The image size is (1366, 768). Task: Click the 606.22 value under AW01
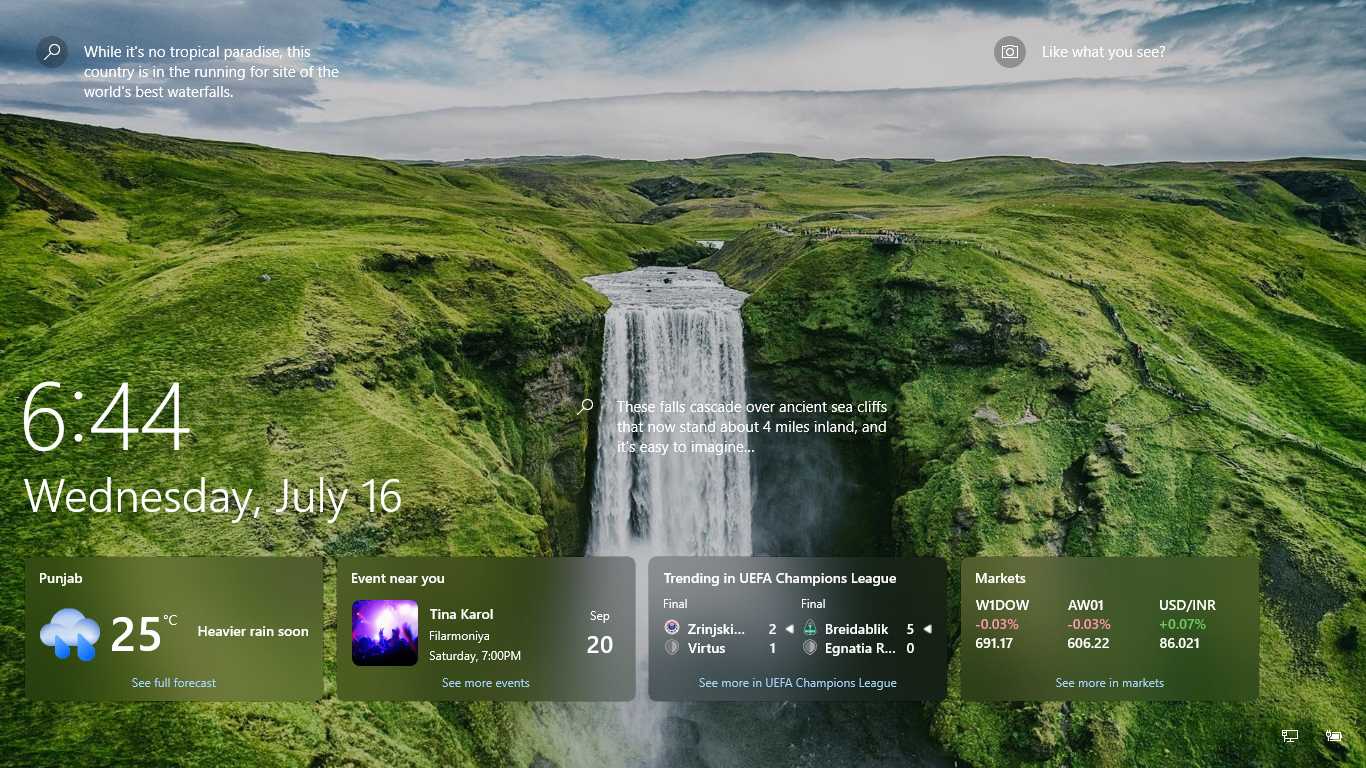tap(1088, 643)
